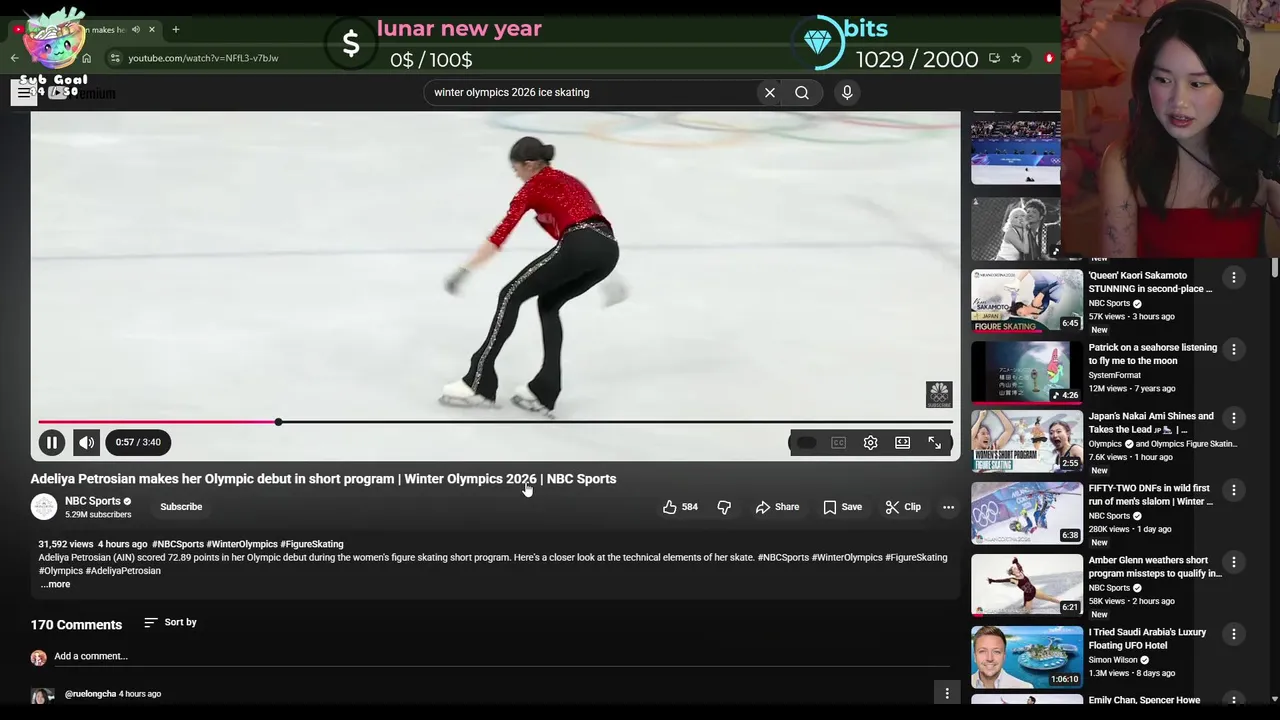Click the YouTube URL address bar
This screenshot has width=1280, height=720.
pyautogui.click(x=203, y=58)
